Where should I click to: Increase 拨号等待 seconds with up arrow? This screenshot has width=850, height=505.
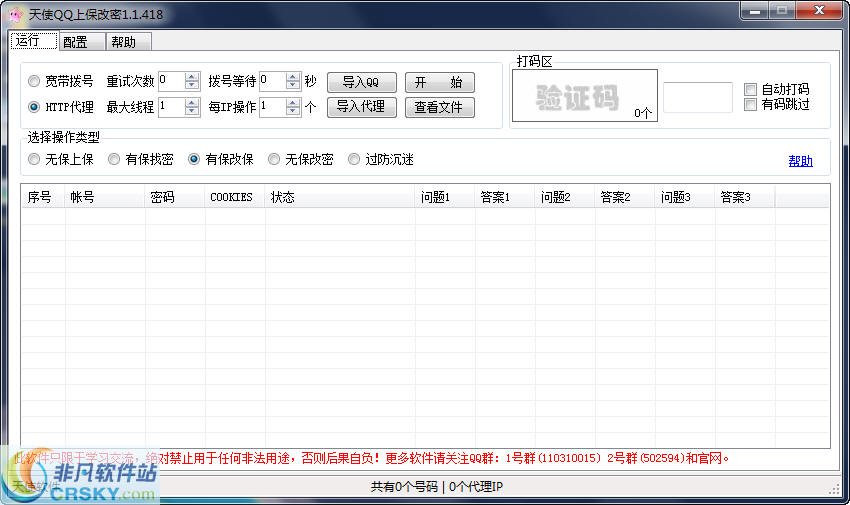coord(293,77)
